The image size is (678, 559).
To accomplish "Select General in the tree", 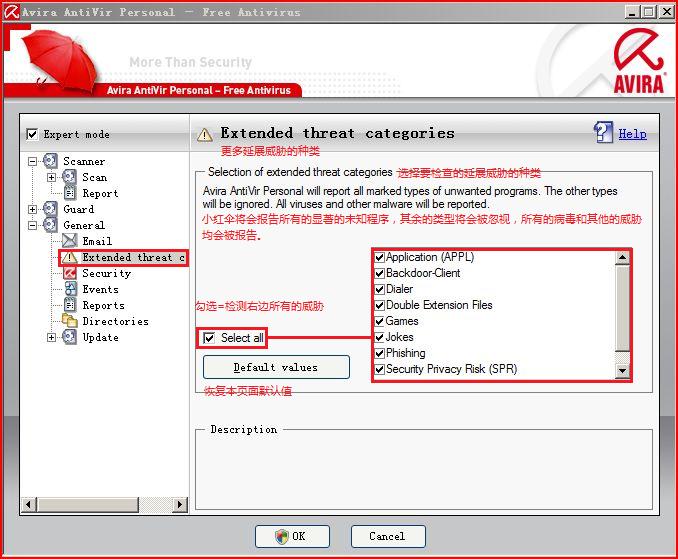I will [84, 225].
